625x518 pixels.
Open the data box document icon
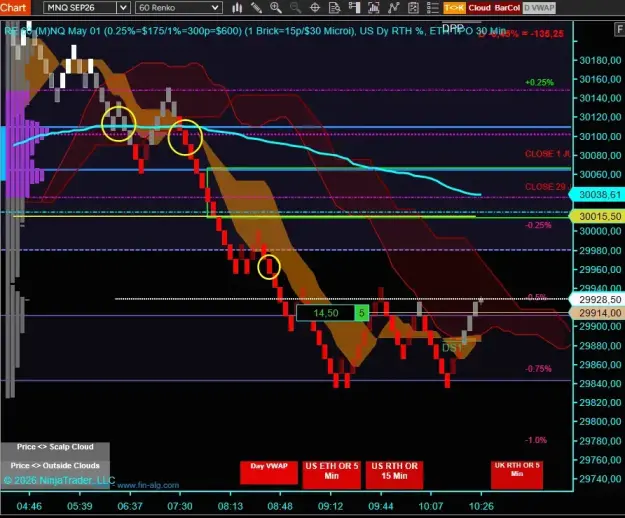334,8
